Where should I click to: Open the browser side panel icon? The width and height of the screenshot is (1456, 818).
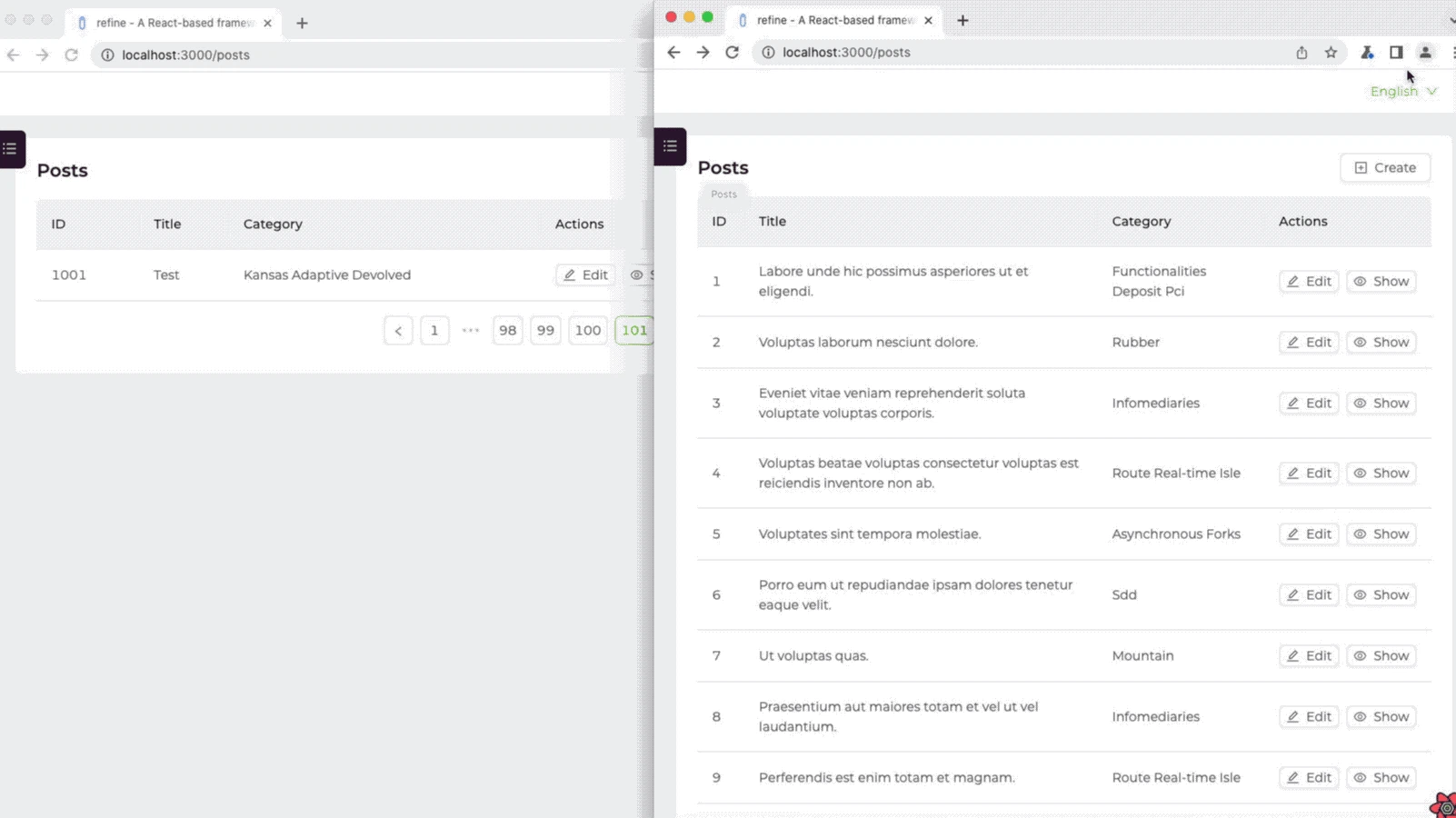1397,52
